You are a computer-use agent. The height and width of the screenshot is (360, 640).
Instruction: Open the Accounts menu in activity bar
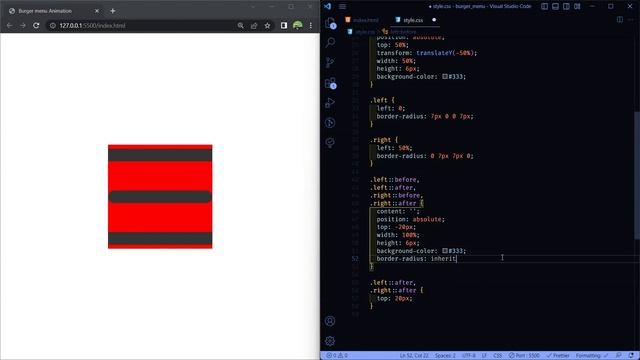pos(330,321)
